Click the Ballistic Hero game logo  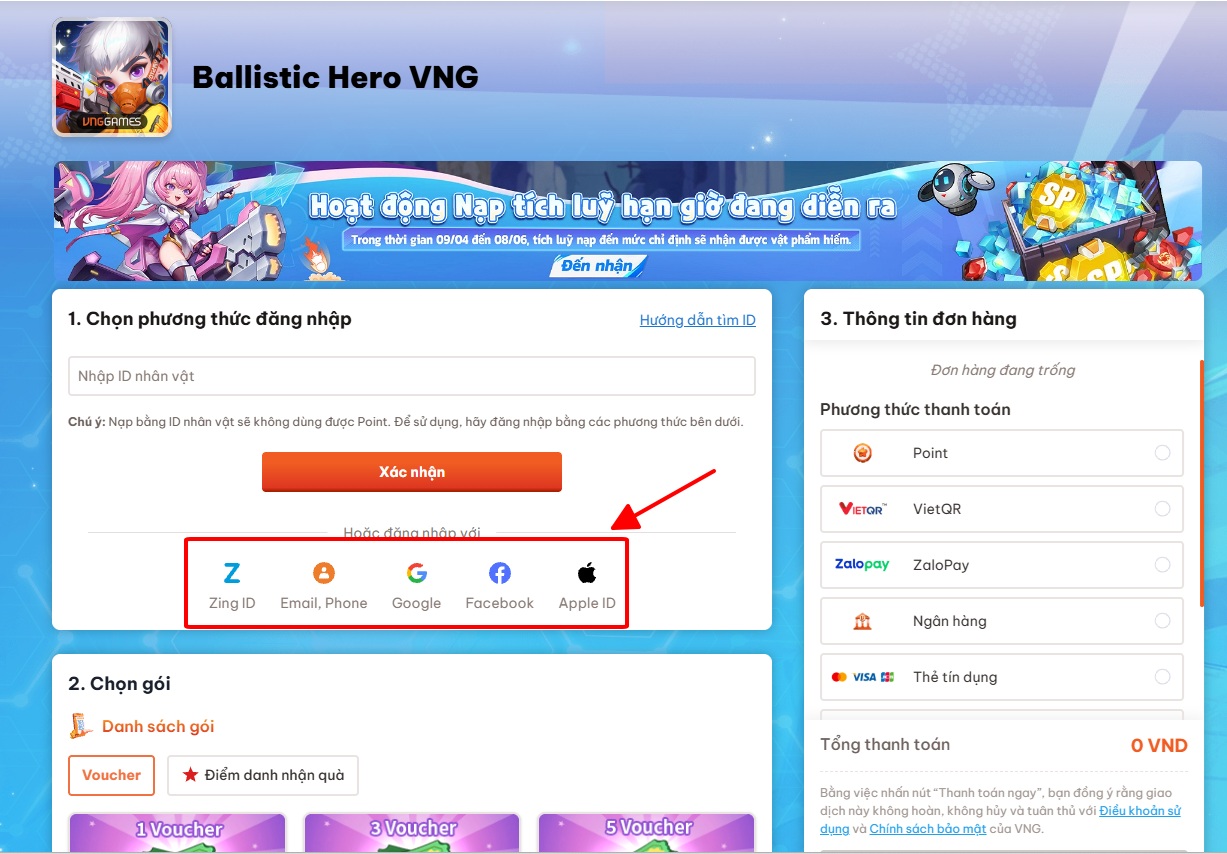112,77
